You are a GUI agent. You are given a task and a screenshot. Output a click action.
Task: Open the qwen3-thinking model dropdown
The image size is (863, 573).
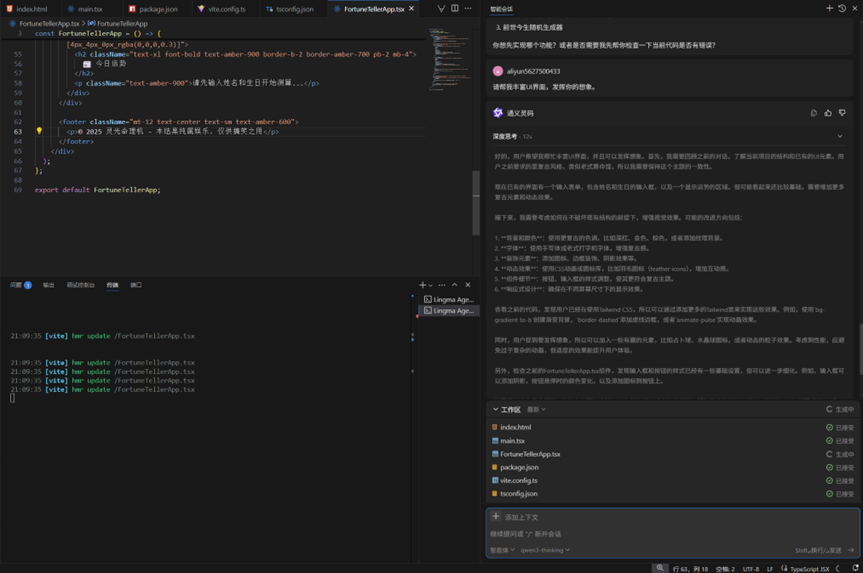coord(545,550)
